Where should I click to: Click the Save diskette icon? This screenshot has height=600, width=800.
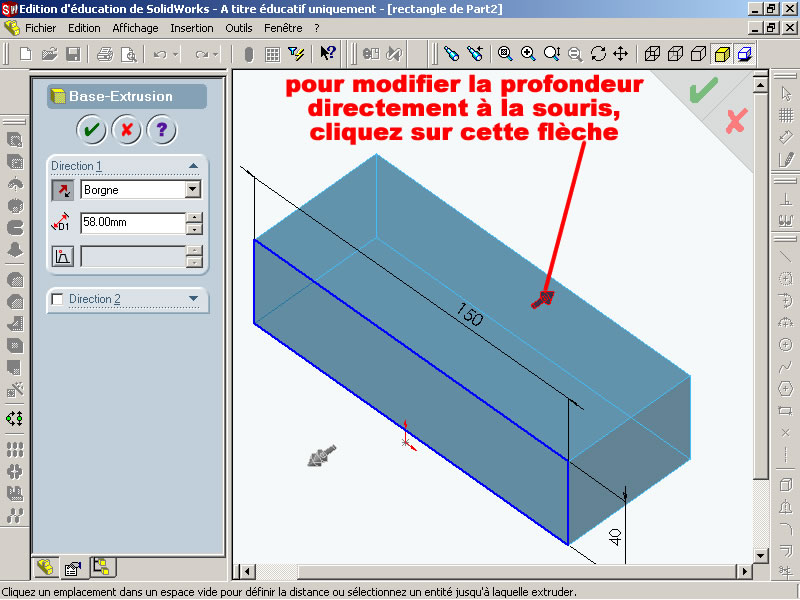pos(73,54)
